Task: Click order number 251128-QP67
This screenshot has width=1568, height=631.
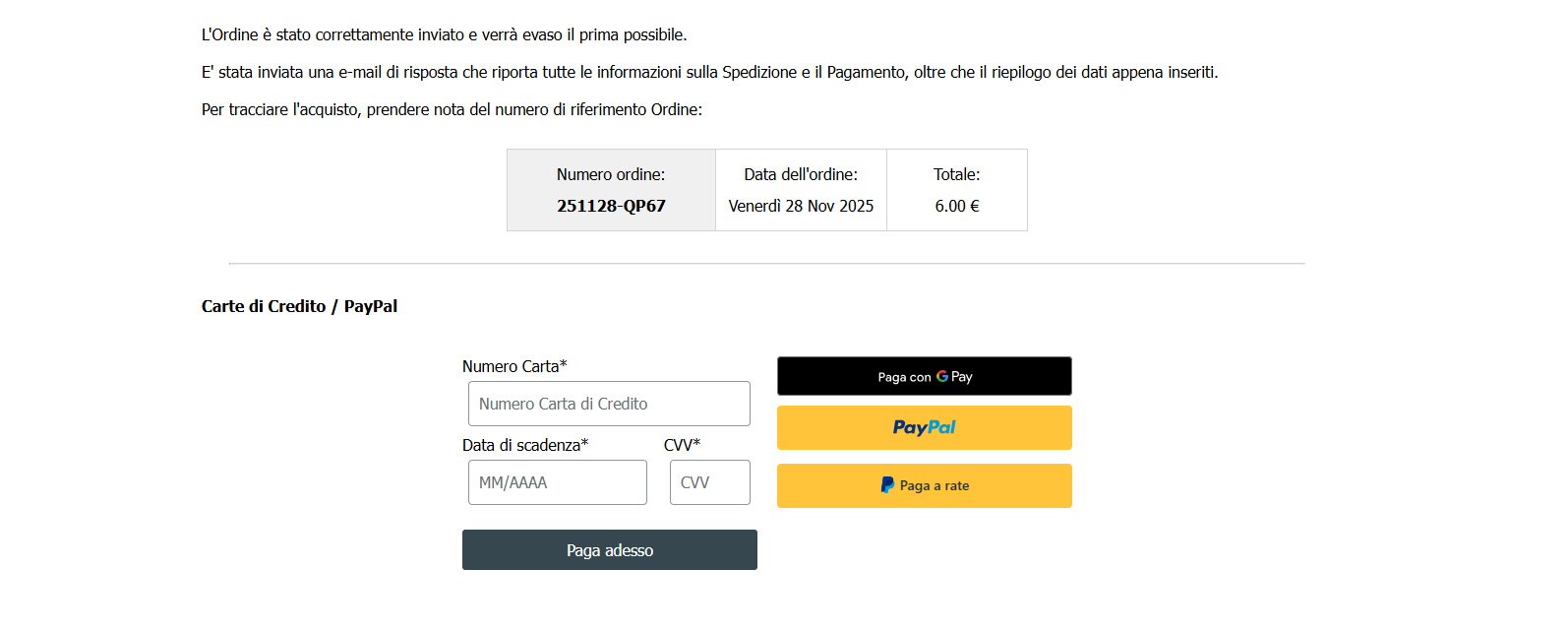Action: 611,206
